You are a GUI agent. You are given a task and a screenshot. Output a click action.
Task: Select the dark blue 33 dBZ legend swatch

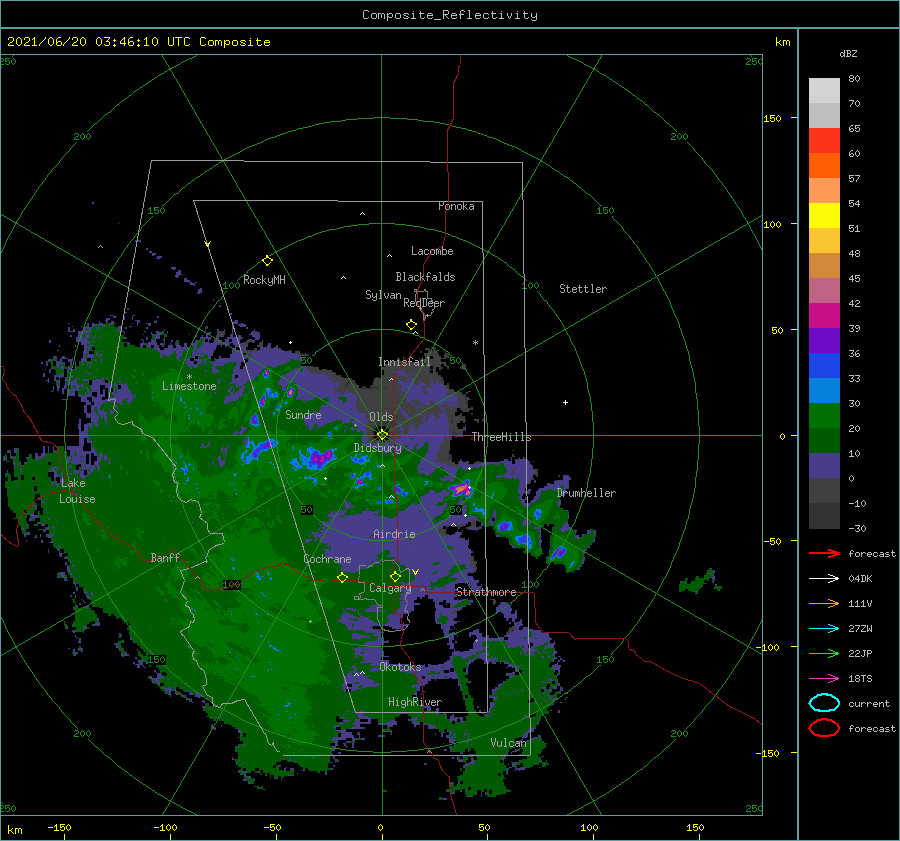click(824, 365)
